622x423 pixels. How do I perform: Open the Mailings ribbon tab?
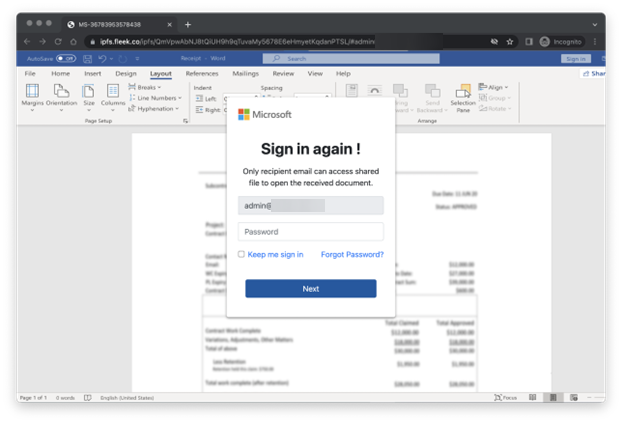click(245, 73)
